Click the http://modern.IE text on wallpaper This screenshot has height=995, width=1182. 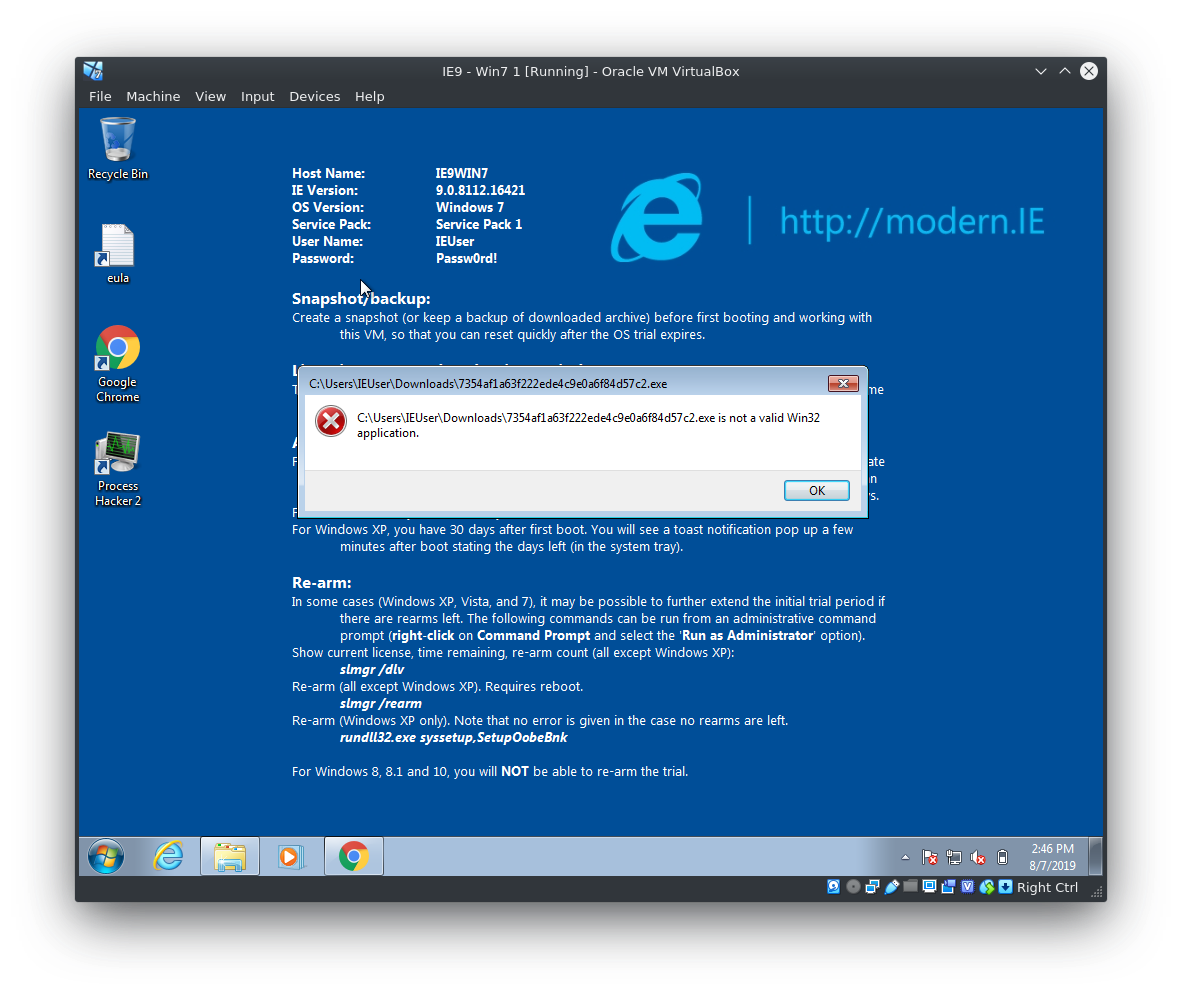[x=912, y=221]
